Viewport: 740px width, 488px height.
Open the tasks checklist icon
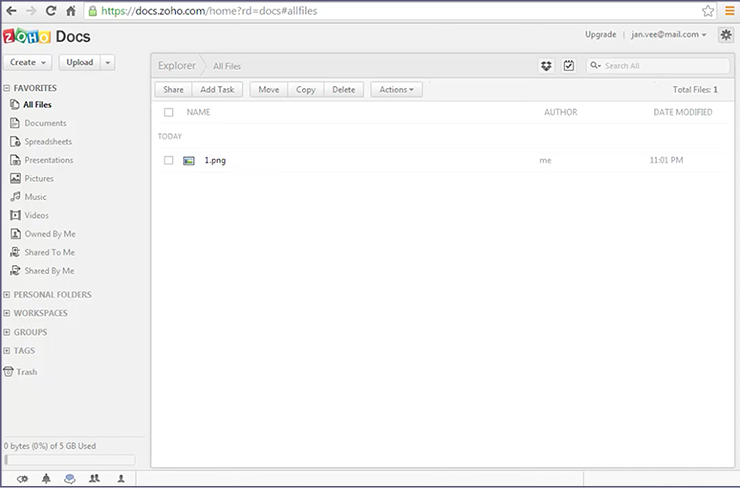click(569, 66)
